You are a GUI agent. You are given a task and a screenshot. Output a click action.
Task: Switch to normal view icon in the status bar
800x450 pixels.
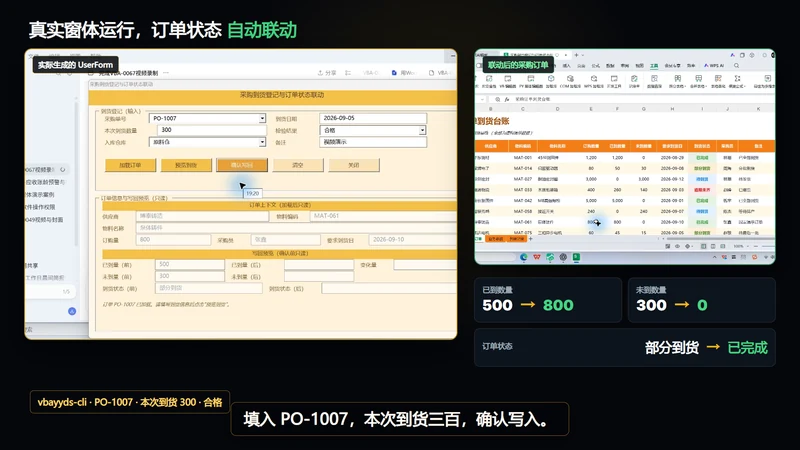point(703,246)
